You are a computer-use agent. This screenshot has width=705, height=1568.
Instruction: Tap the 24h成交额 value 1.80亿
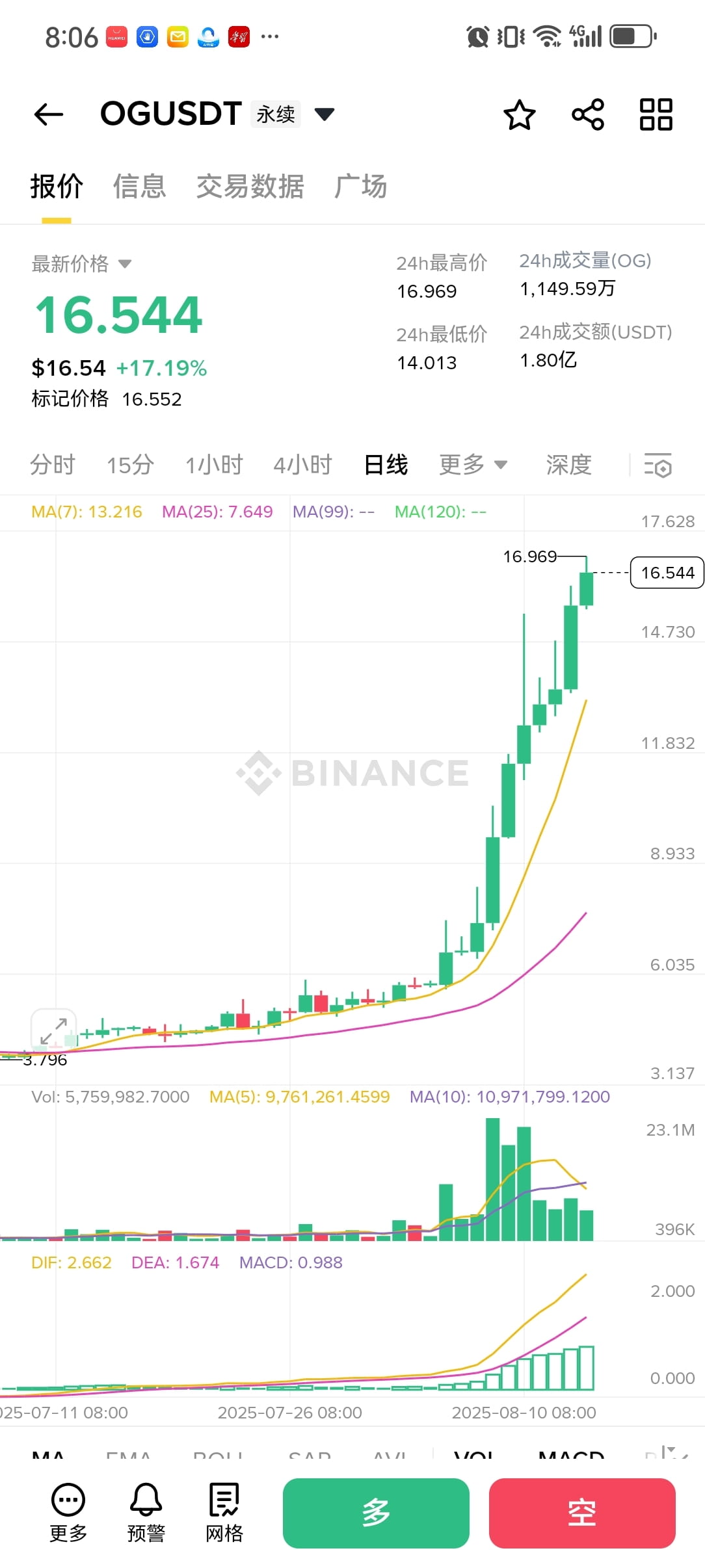click(x=548, y=360)
